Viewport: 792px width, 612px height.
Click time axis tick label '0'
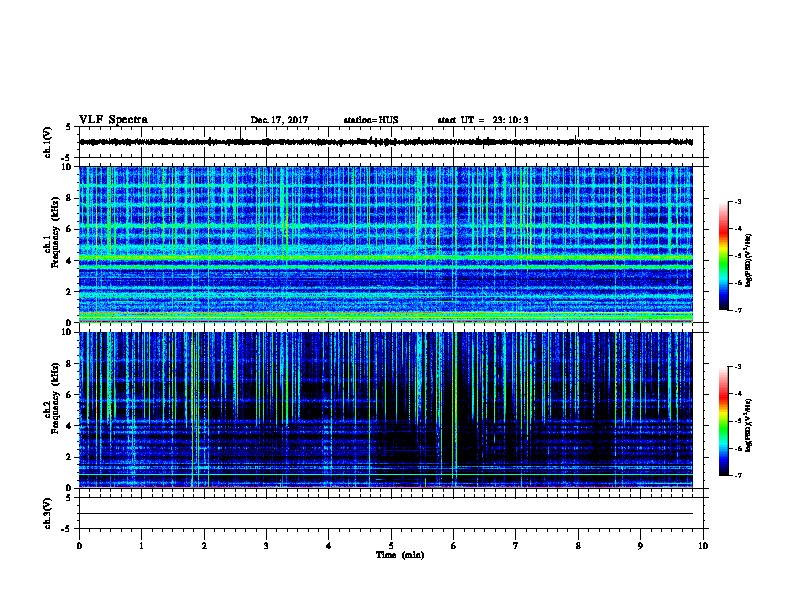point(79,546)
